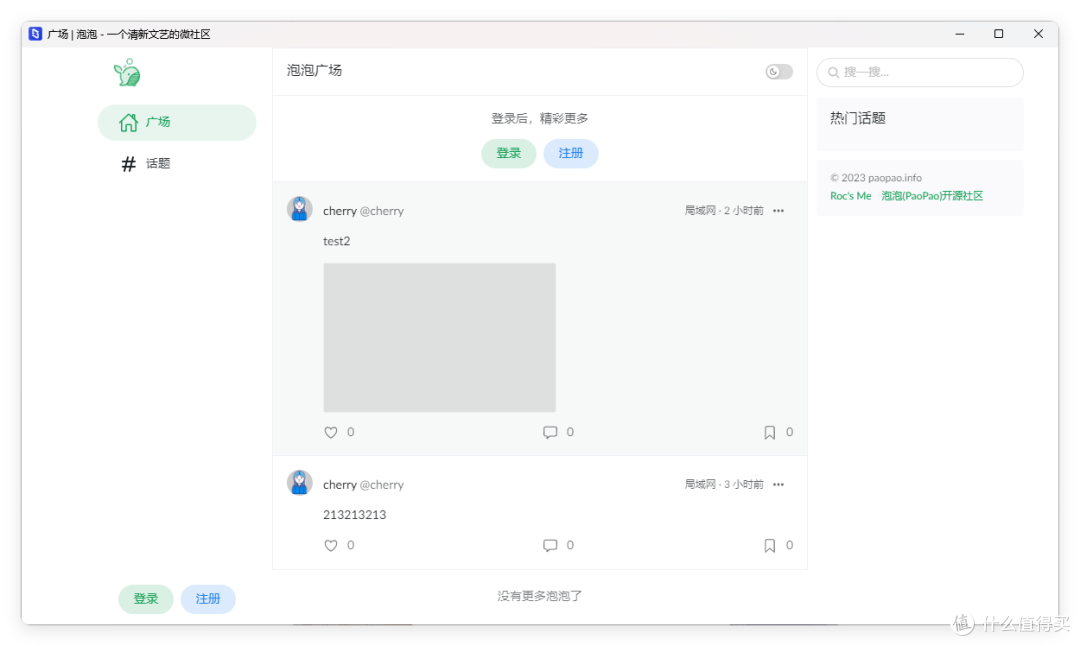Click the green 登录 button under banner
The height and width of the screenshot is (646, 1080).
point(508,153)
